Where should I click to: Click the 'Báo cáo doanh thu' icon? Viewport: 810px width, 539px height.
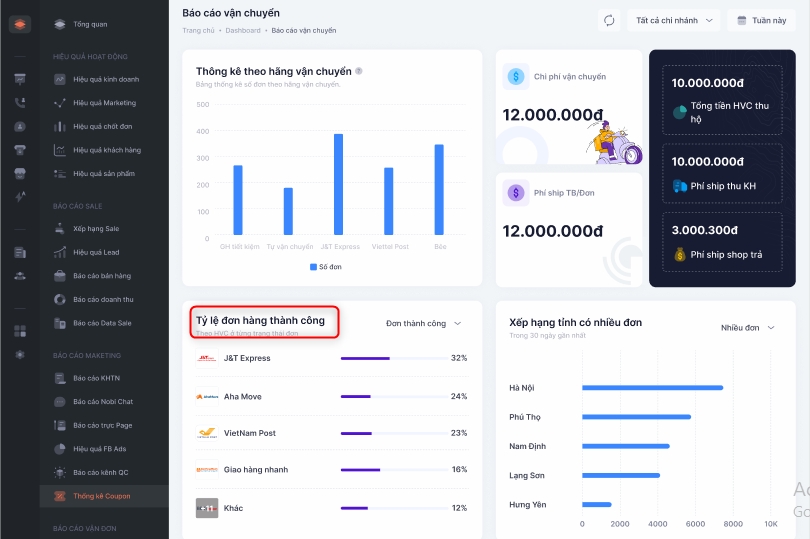click(60, 299)
